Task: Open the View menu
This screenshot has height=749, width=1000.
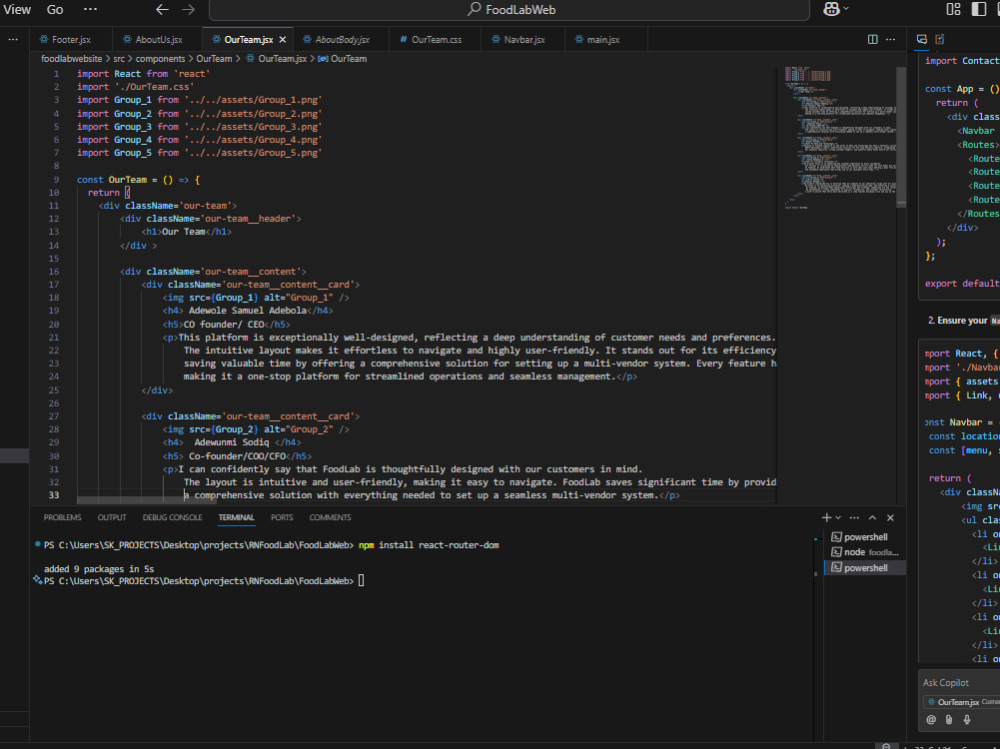Action: [x=17, y=10]
